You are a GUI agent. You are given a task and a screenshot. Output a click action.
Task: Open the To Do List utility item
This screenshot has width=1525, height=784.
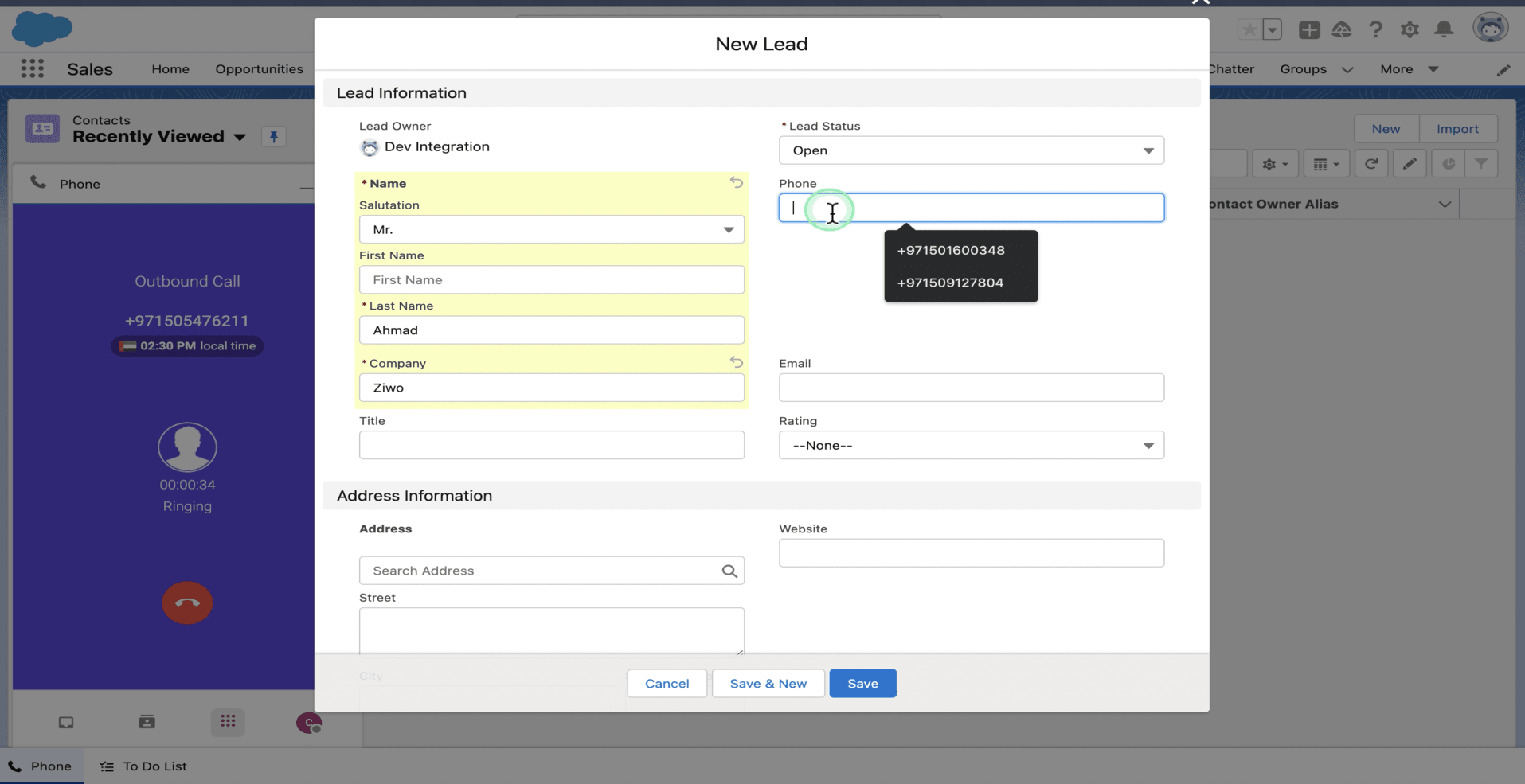[x=144, y=766]
